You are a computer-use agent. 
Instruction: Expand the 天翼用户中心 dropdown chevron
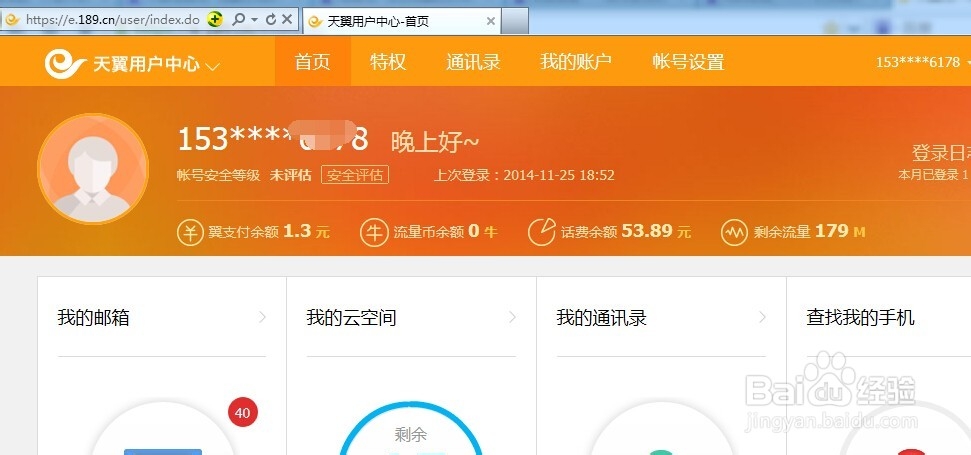click(x=212, y=66)
